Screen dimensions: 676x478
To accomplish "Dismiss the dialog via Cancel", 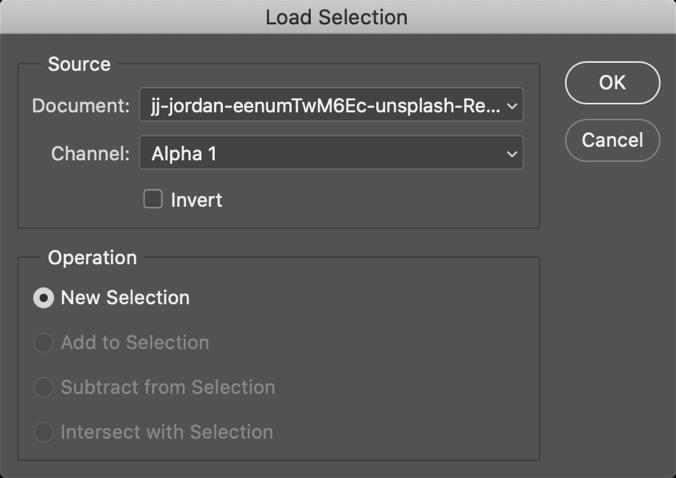I will 612,140.
